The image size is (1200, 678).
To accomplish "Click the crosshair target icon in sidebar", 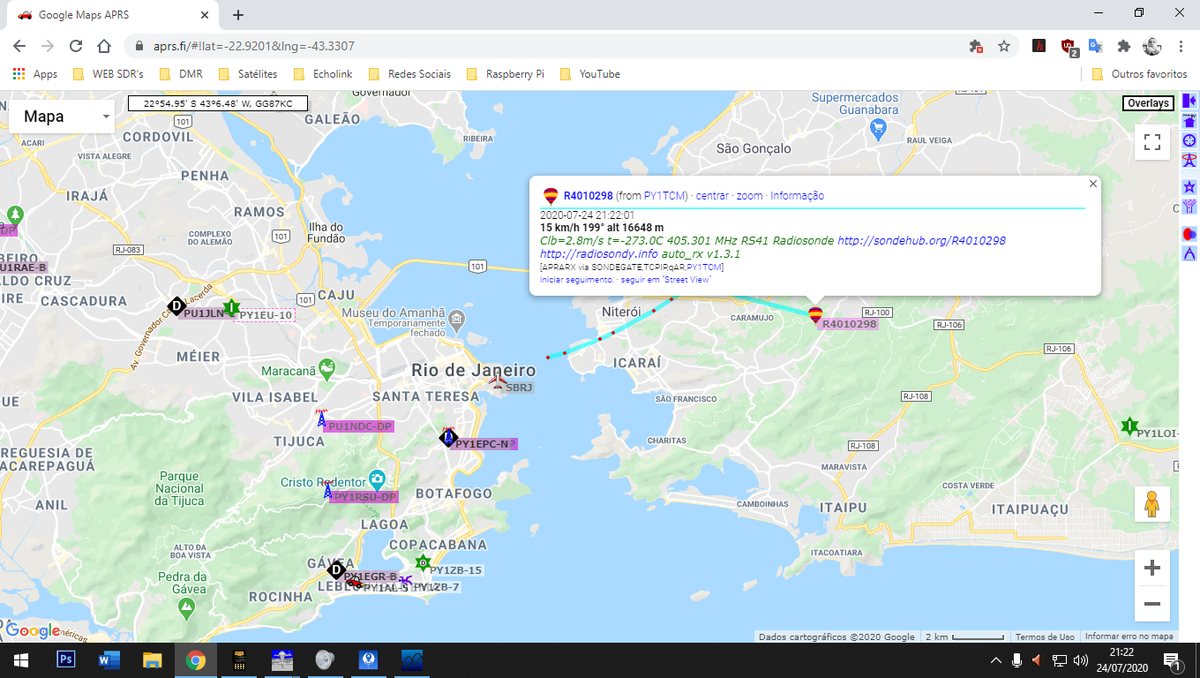I will (1190, 141).
